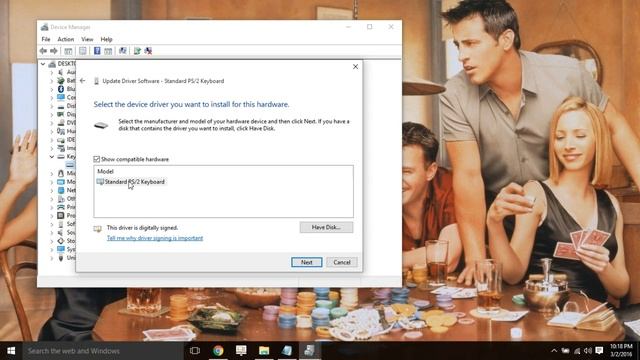Open the Help menu
Viewport: 640px width, 360px height.
[x=106, y=39]
